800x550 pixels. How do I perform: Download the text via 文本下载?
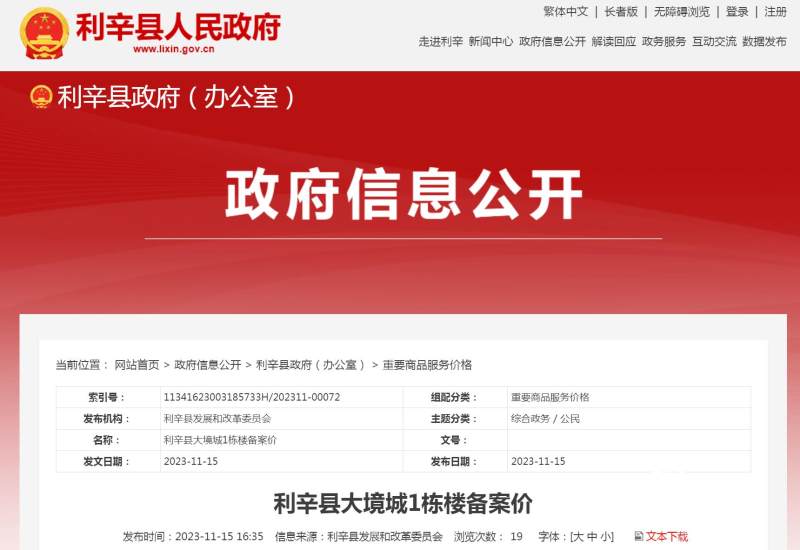(667, 537)
